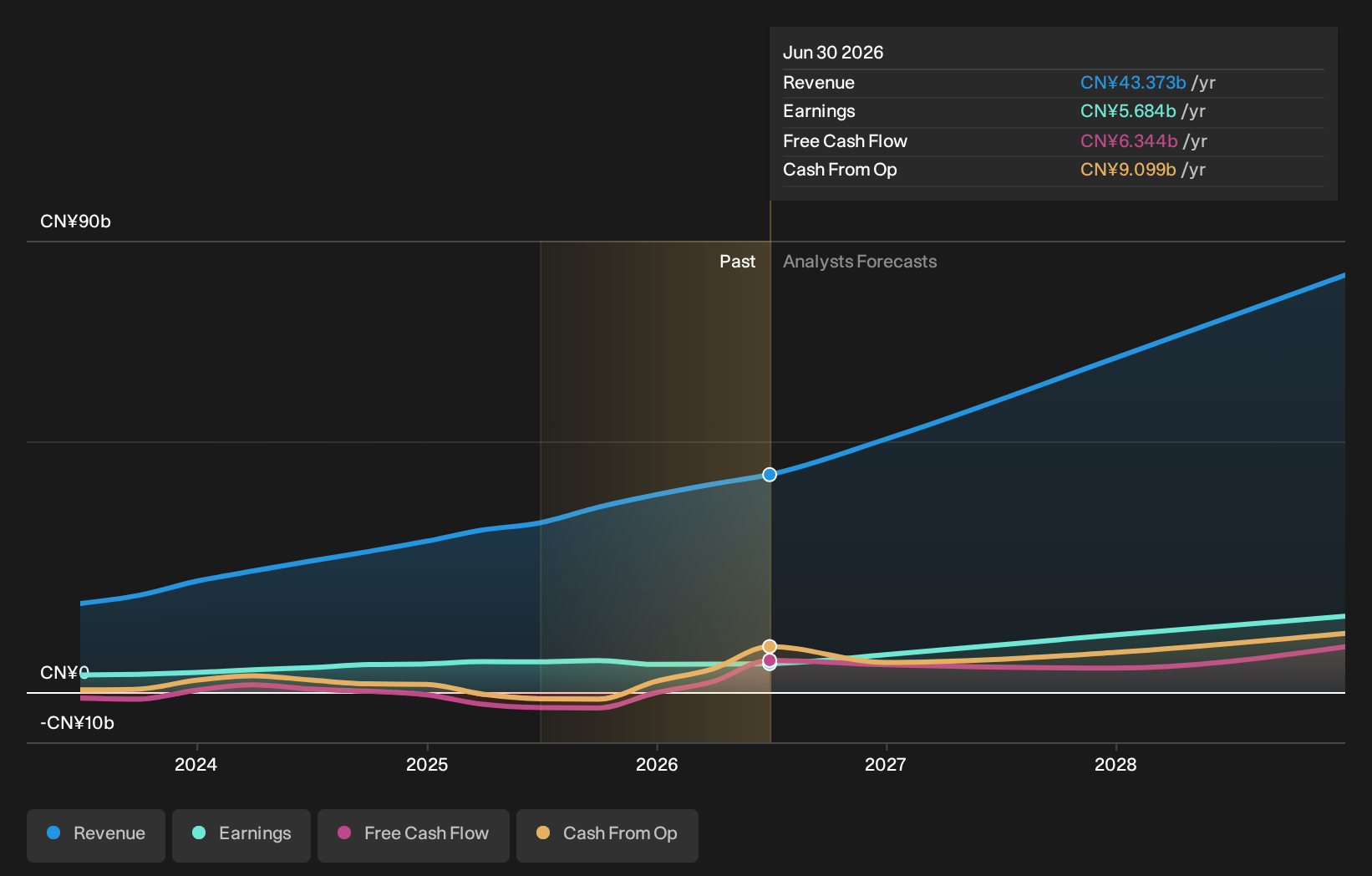Toggle the Earnings series legend button
Screen dimensions: 1372x876
pyautogui.click(x=241, y=835)
